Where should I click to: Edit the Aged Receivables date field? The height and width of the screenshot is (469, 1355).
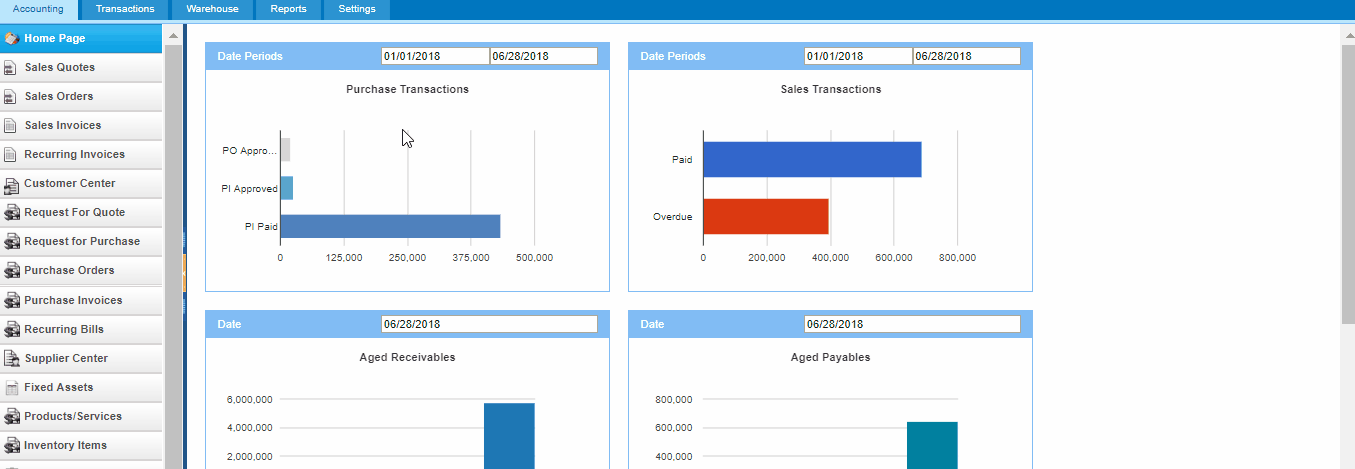point(489,324)
